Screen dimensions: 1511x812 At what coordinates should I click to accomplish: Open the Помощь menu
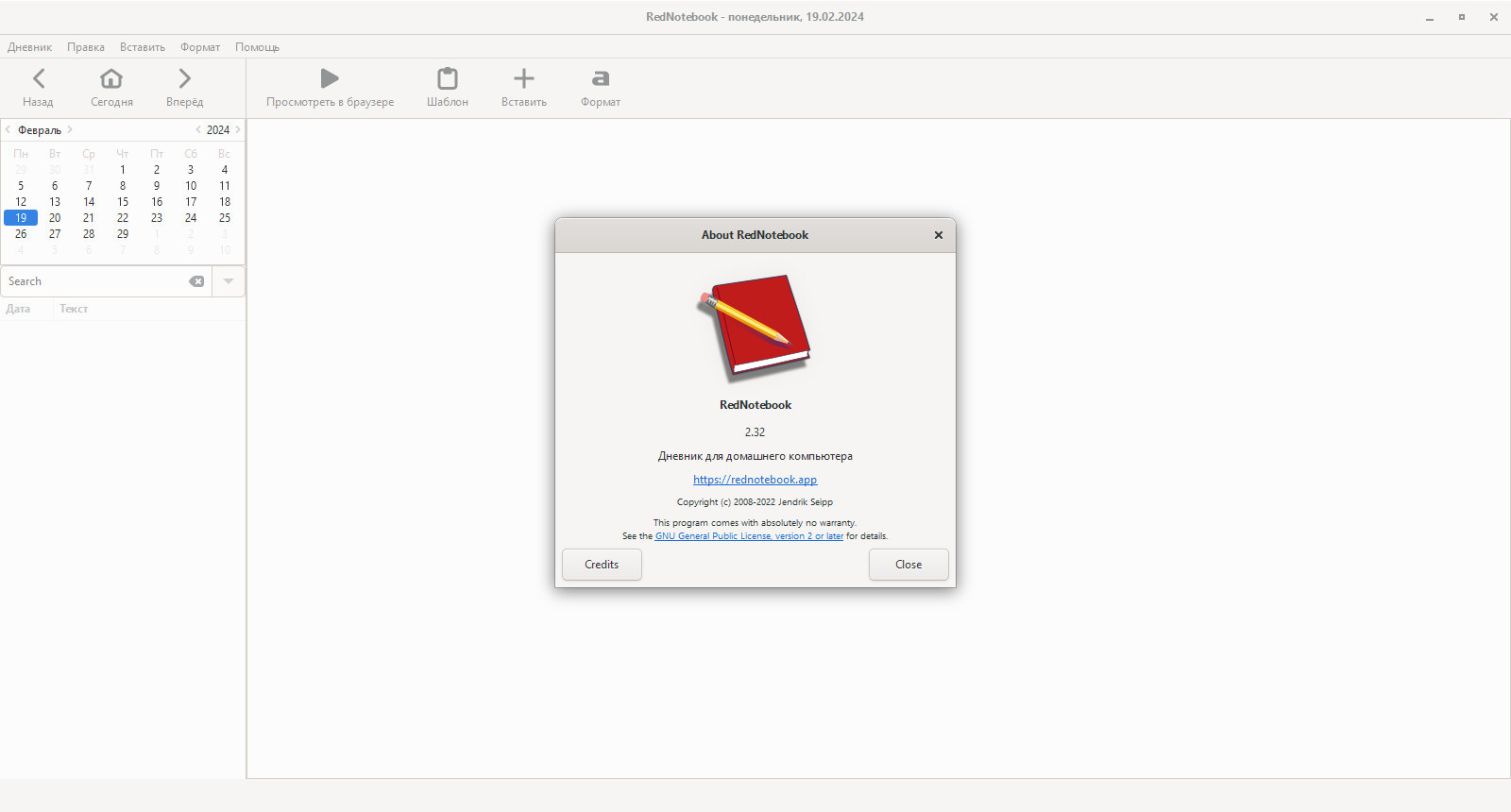point(258,47)
